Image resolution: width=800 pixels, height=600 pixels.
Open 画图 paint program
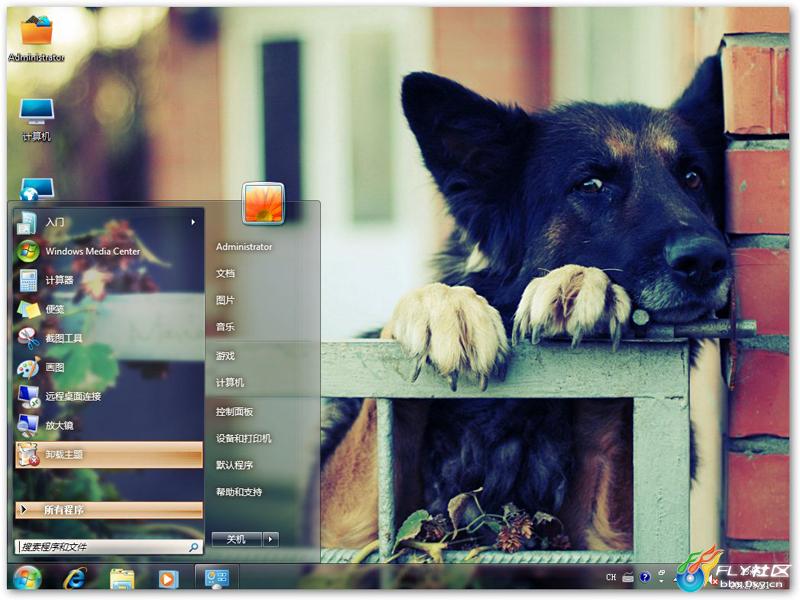108,367
